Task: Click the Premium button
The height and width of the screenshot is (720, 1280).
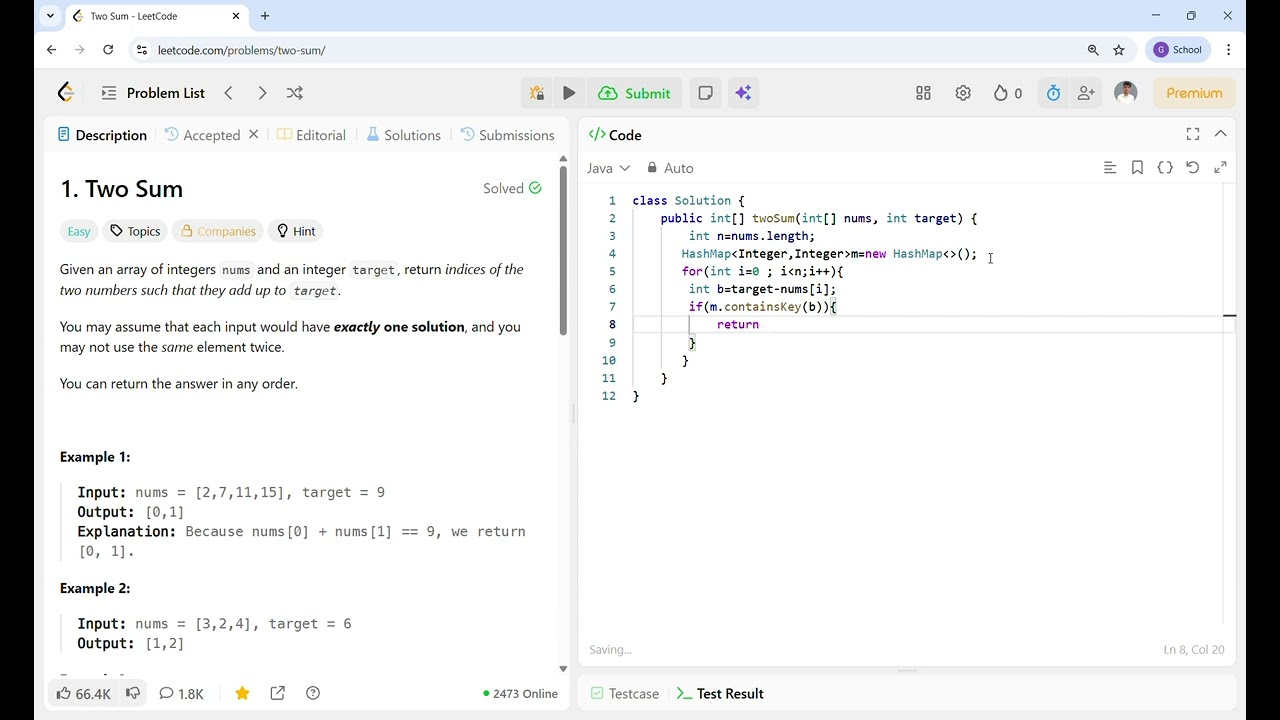Action: click(x=1194, y=93)
